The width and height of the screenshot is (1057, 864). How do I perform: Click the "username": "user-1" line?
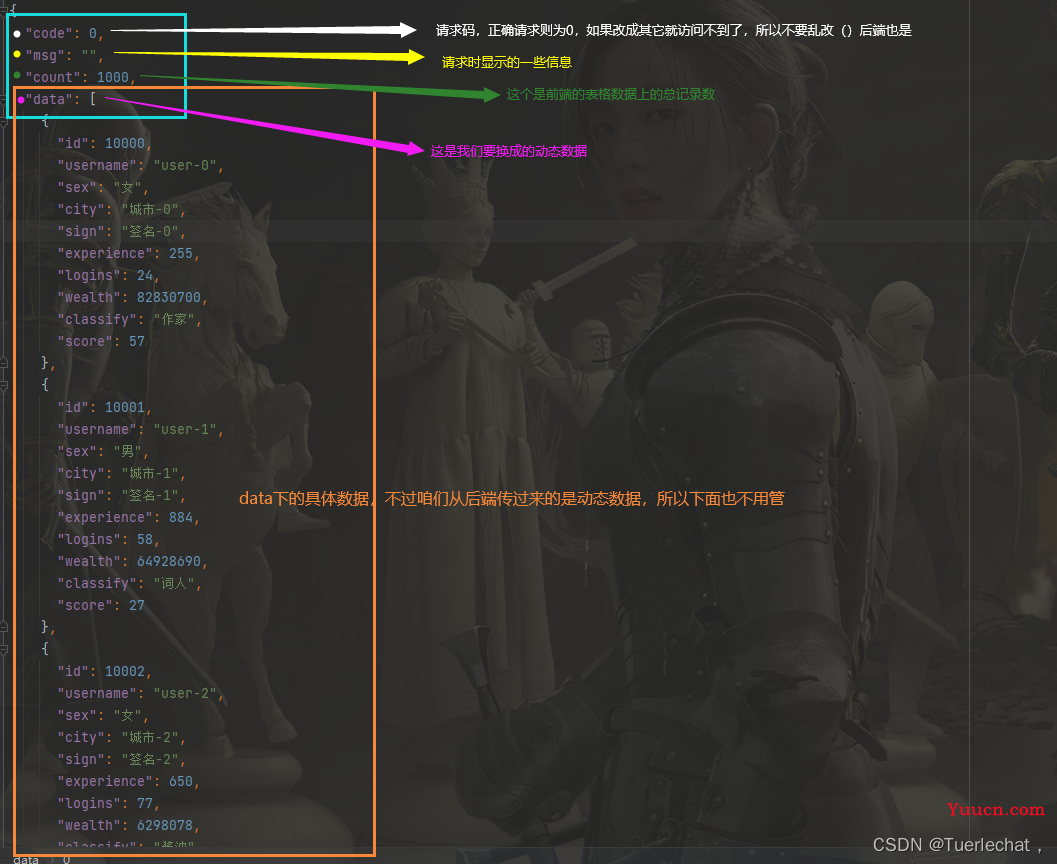point(140,429)
